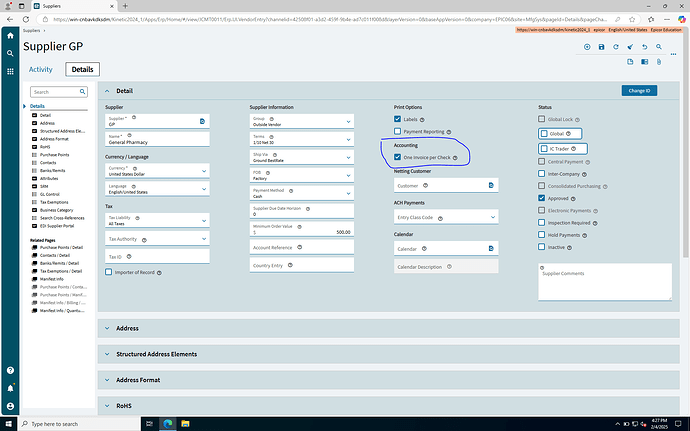Open Microsoft Edge in taskbar
690x431 pixels.
168,424
